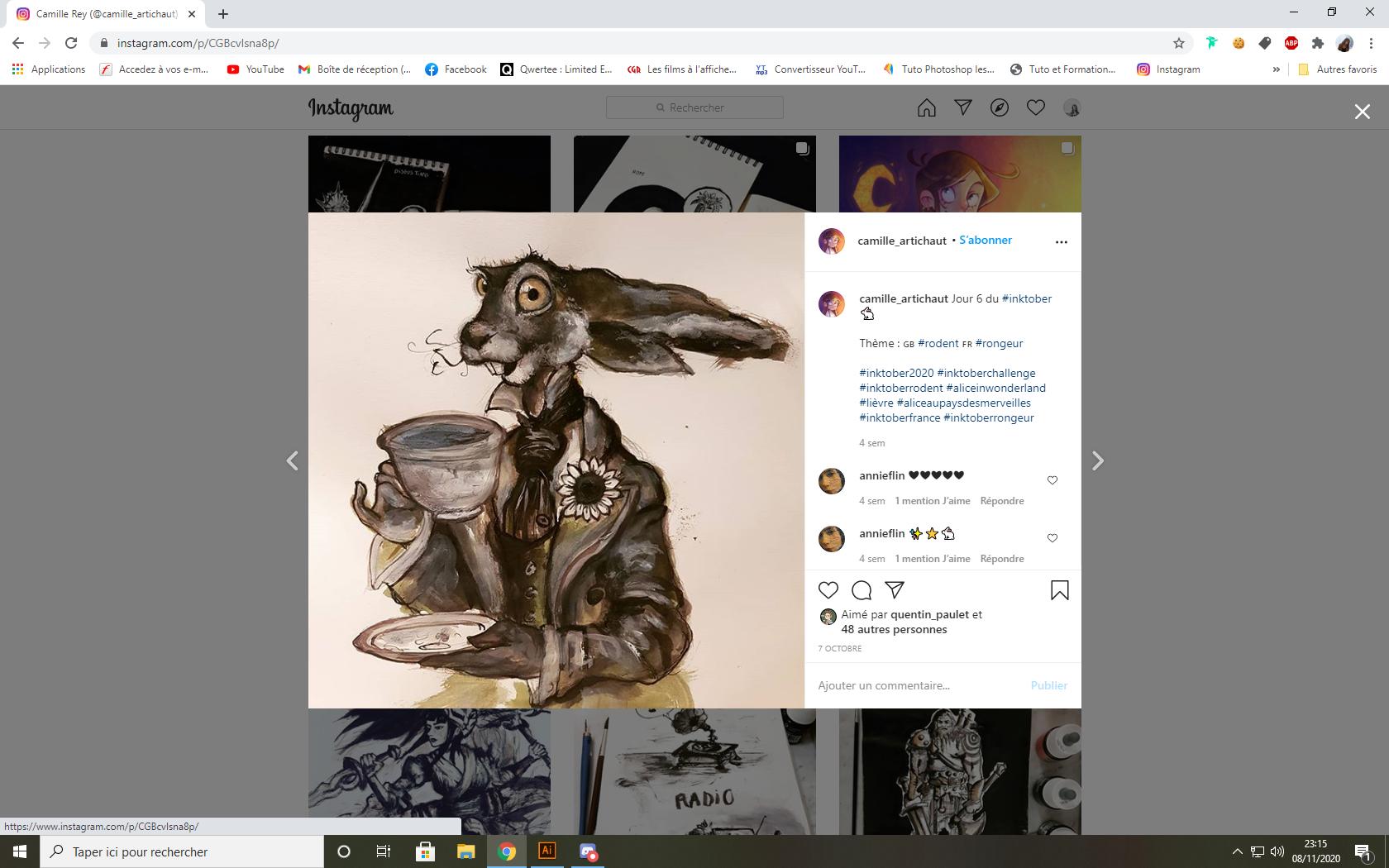This screenshot has width=1389, height=868.
Task: Open profile avatar in Instagram header
Action: (1072, 108)
